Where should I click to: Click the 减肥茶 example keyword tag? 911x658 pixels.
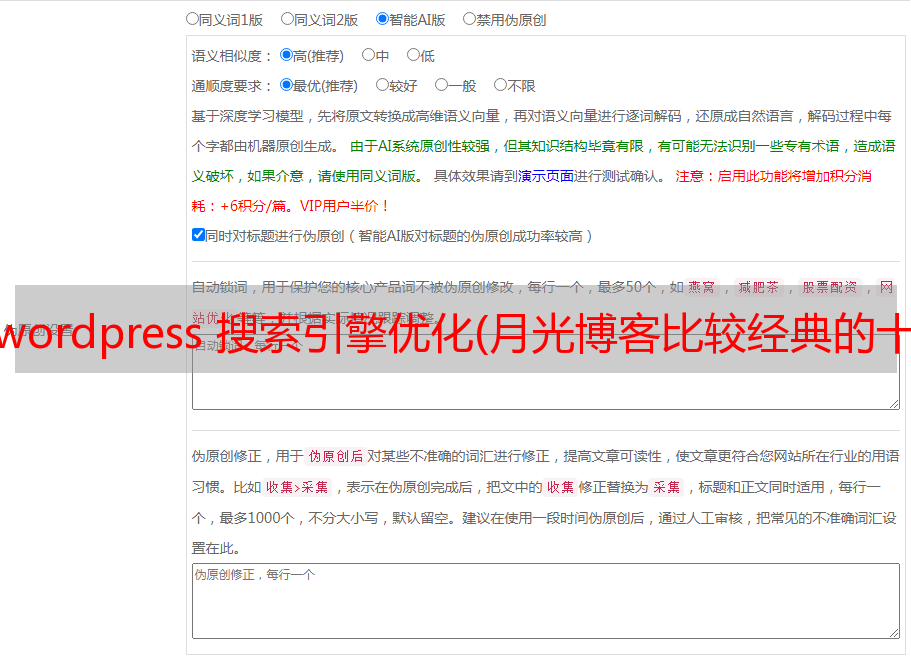pyautogui.click(x=759, y=287)
